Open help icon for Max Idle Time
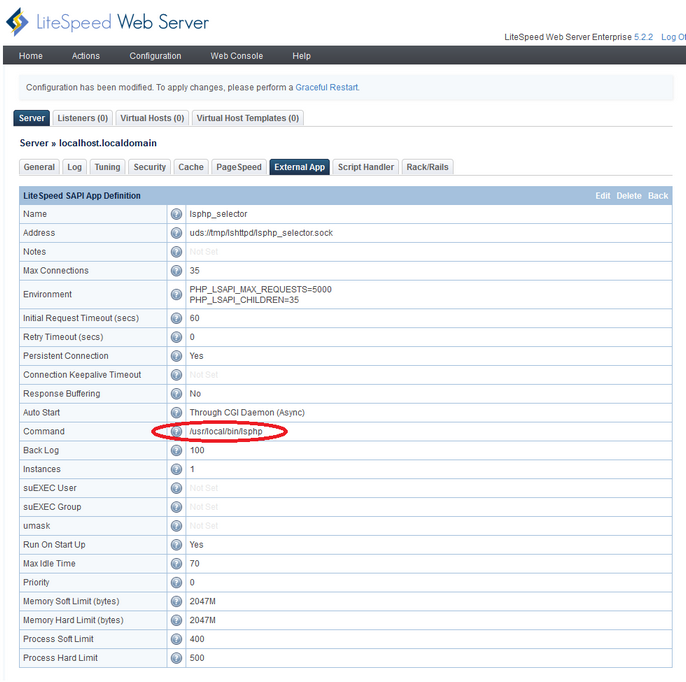 click(x=176, y=563)
